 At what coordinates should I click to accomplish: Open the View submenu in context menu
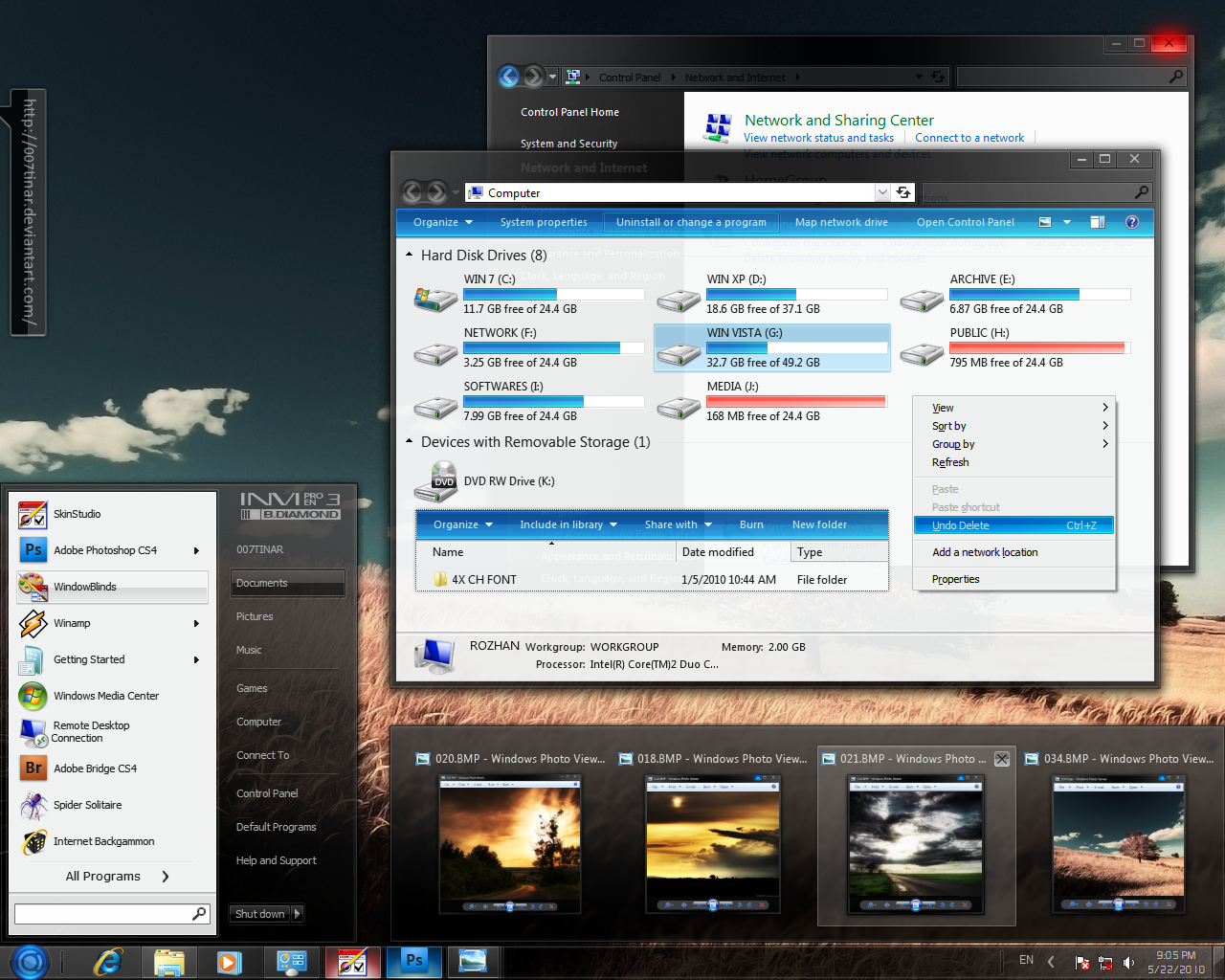(x=1015, y=408)
